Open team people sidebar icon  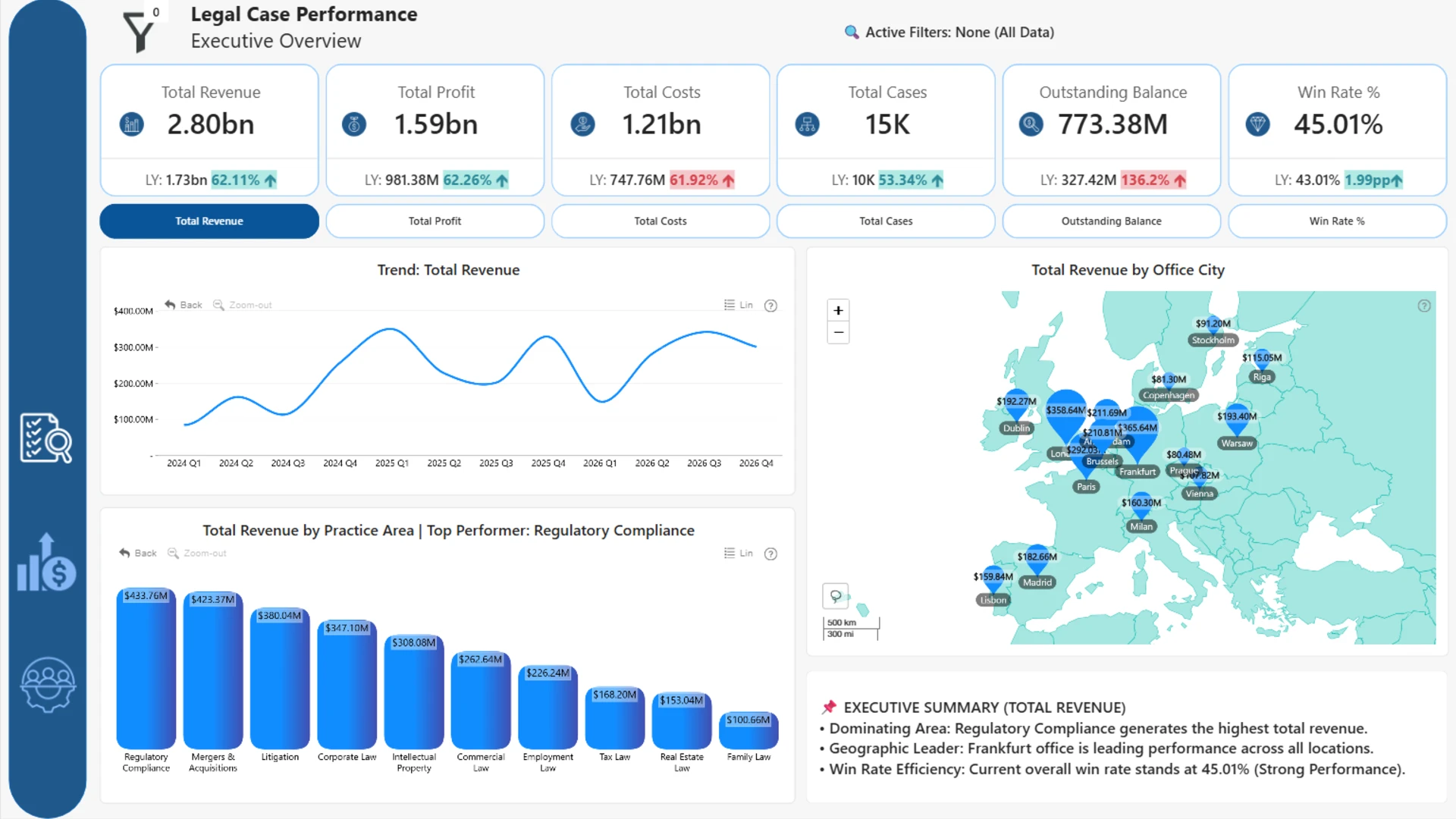point(48,684)
